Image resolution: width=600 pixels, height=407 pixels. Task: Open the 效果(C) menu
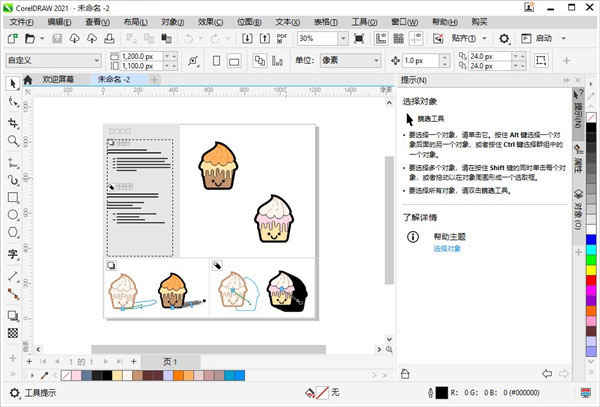pyautogui.click(x=210, y=22)
